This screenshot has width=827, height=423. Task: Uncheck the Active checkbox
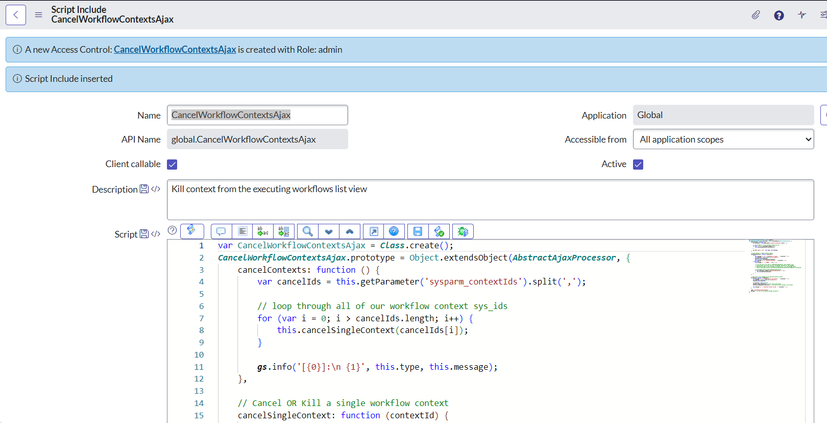[638, 165]
